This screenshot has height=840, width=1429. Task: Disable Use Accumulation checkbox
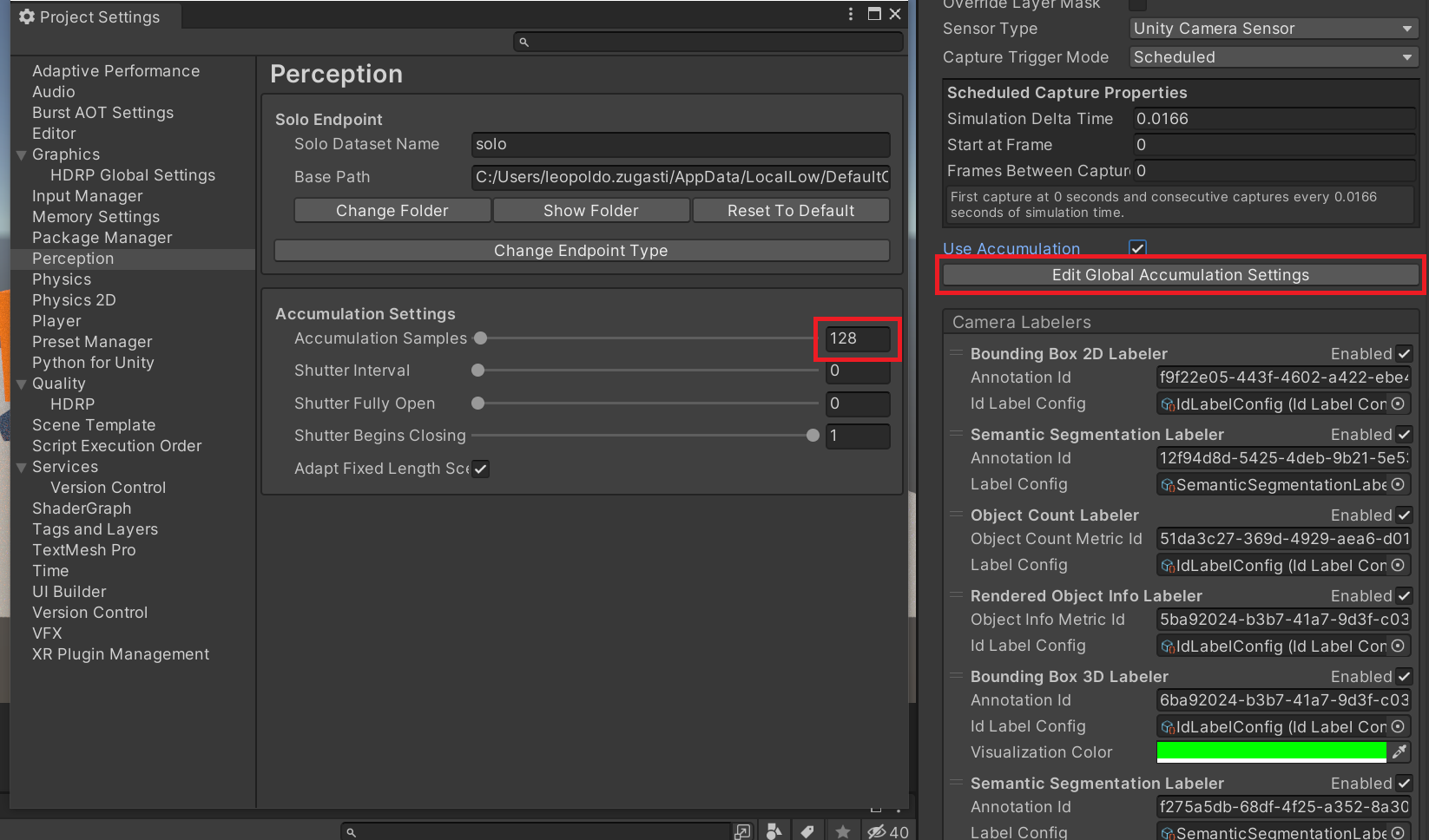tap(1137, 249)
